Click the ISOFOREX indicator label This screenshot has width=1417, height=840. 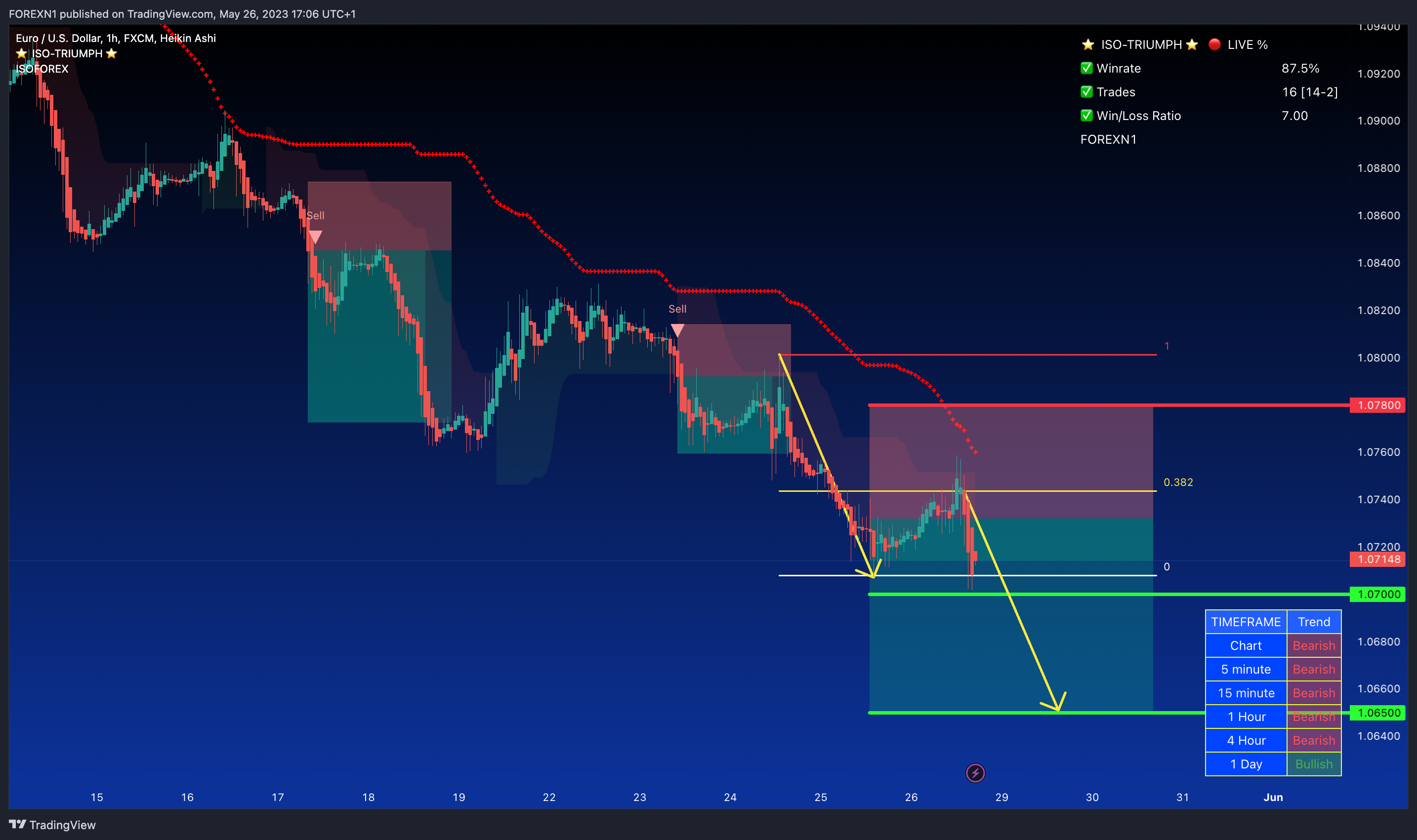[x=42, y=69]
